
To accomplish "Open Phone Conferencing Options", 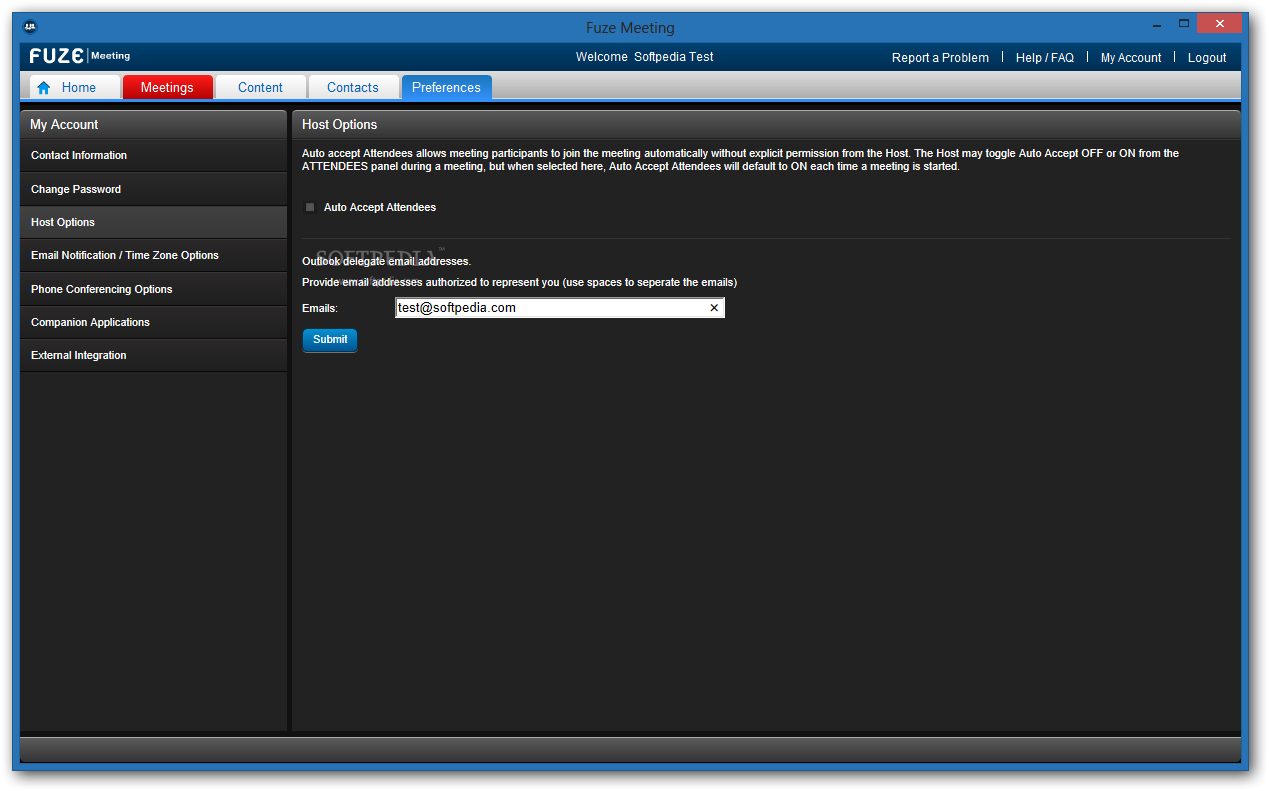I will (x=154, y=289).
